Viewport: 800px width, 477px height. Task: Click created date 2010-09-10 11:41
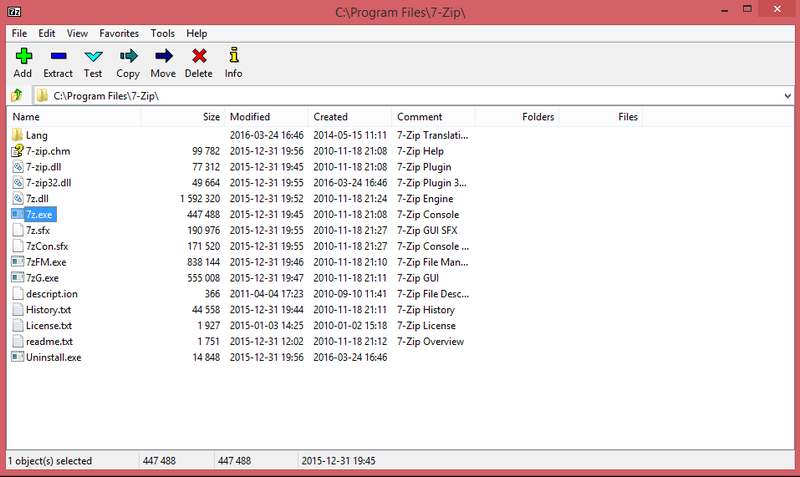tap(350, 294)
